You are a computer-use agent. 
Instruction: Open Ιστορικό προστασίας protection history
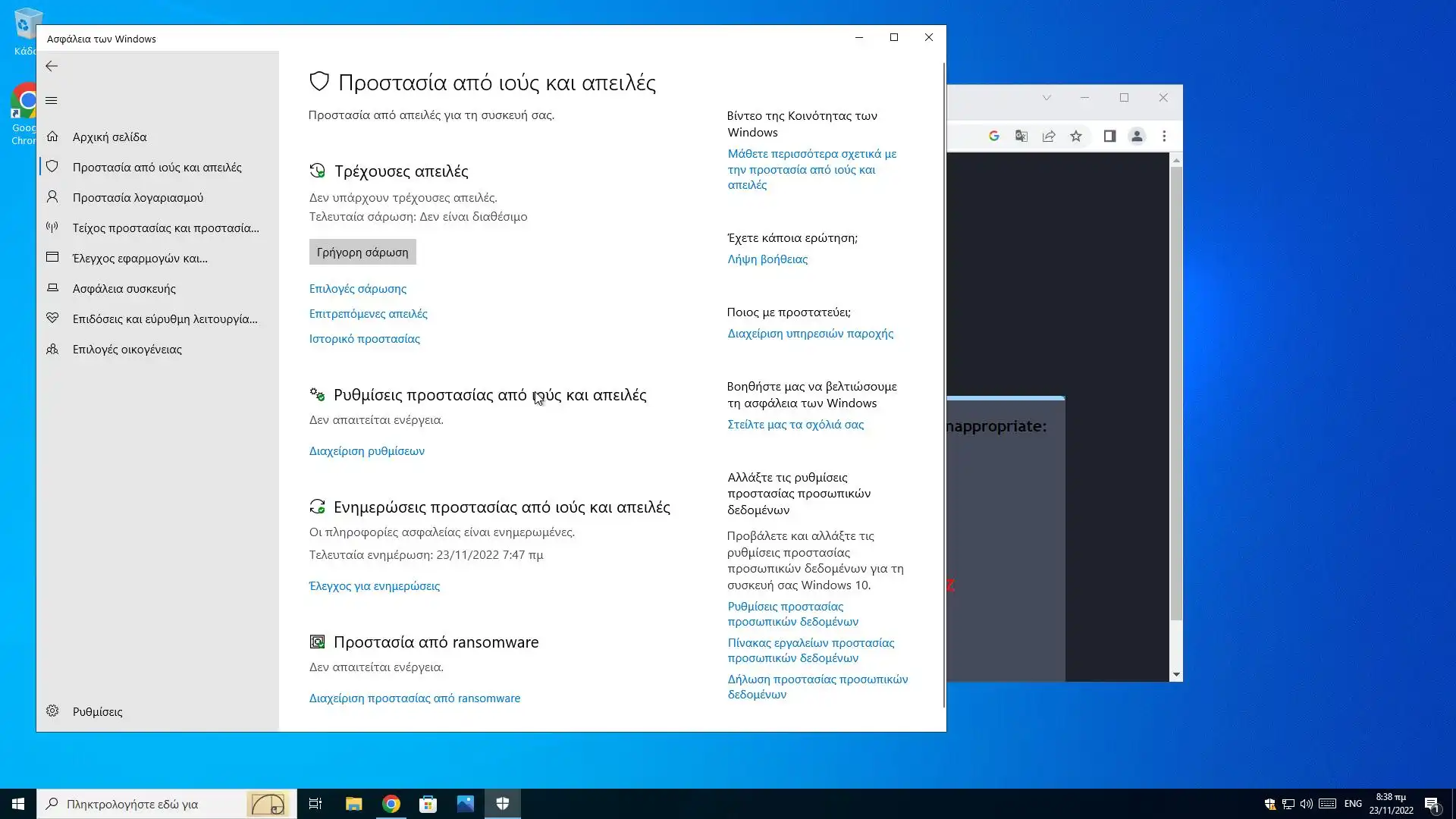(364, 339)
